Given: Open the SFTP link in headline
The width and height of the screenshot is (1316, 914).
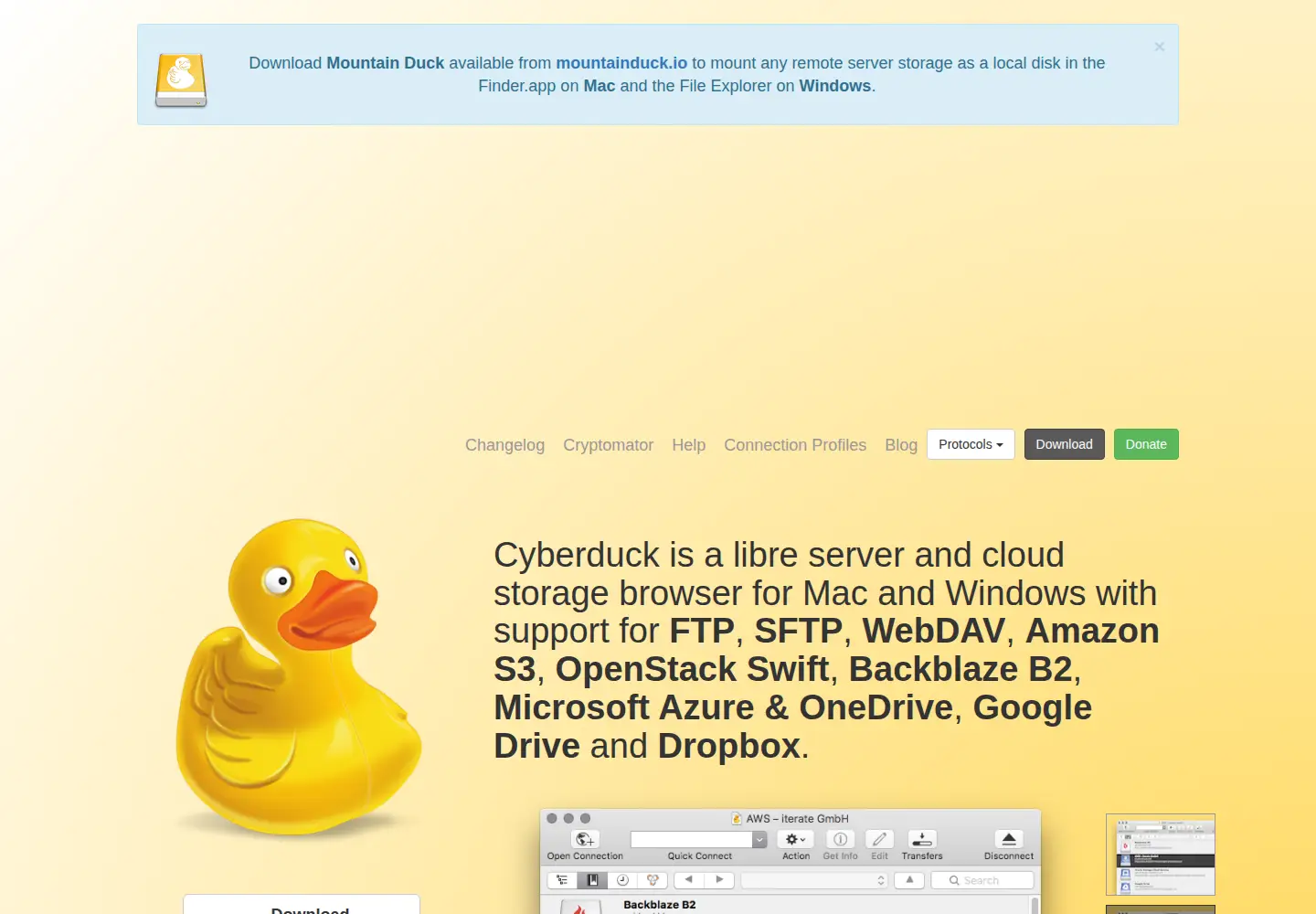Looking at the screenshot, I should pyautogui.click(x=798, y=632).
